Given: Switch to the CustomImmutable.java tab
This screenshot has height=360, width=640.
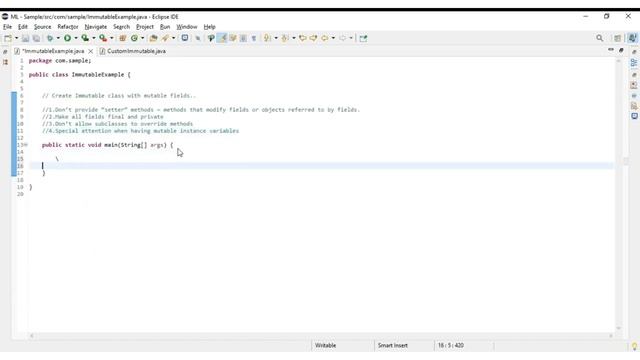Looking at the screenshot, I should (133, 51).
